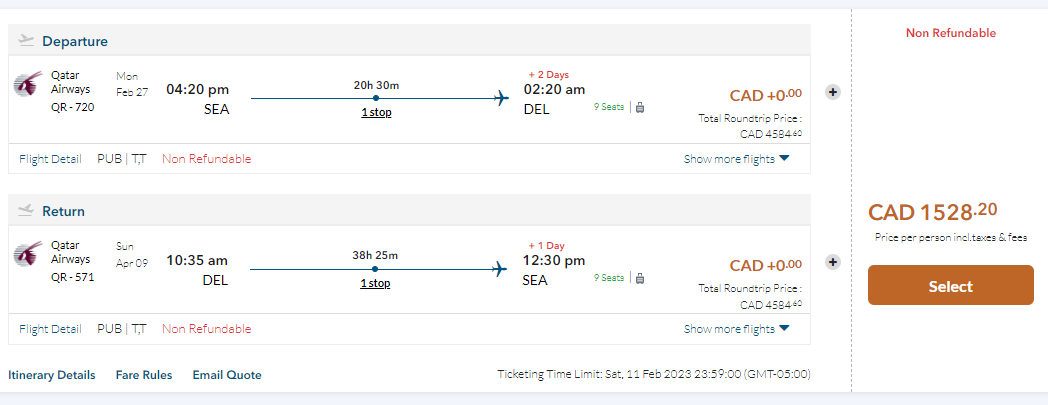Open Flight Detail for the departure flight
Image resolution: width=1048 pixels, height=405 pixels.
(50, 159)
